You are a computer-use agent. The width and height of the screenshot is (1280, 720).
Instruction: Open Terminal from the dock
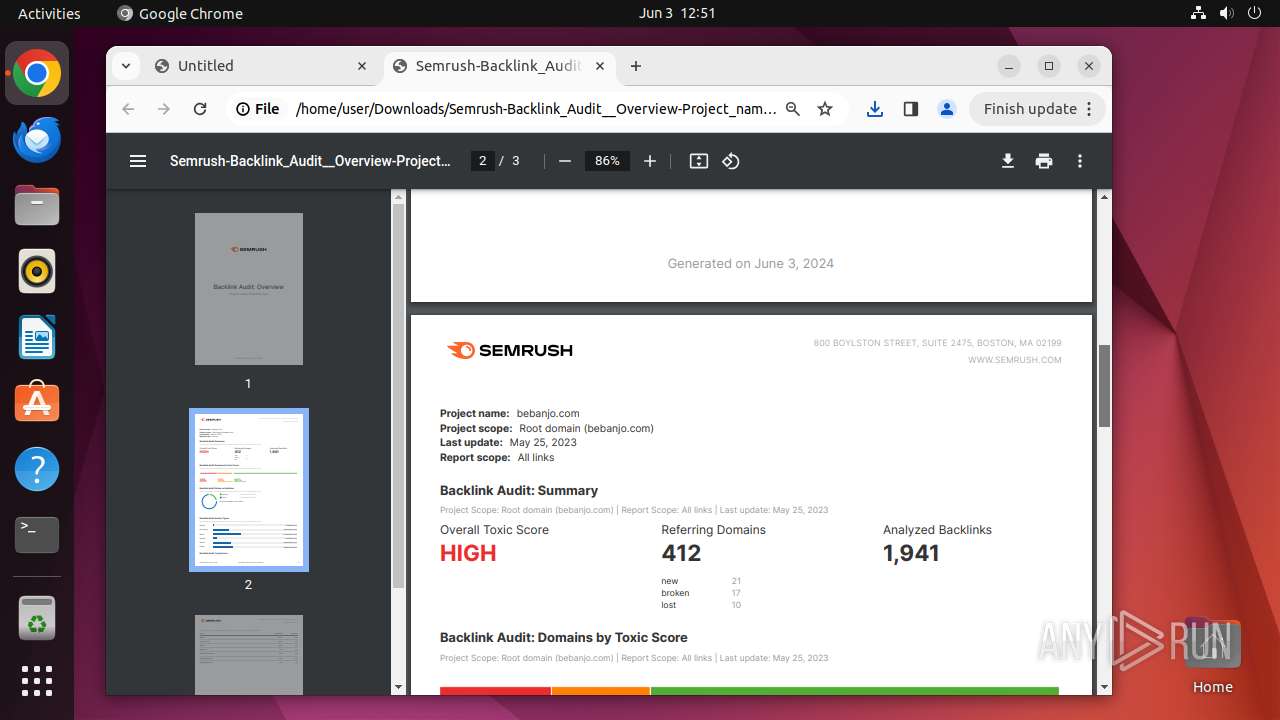pyautogui.click(x=37, y=535)
